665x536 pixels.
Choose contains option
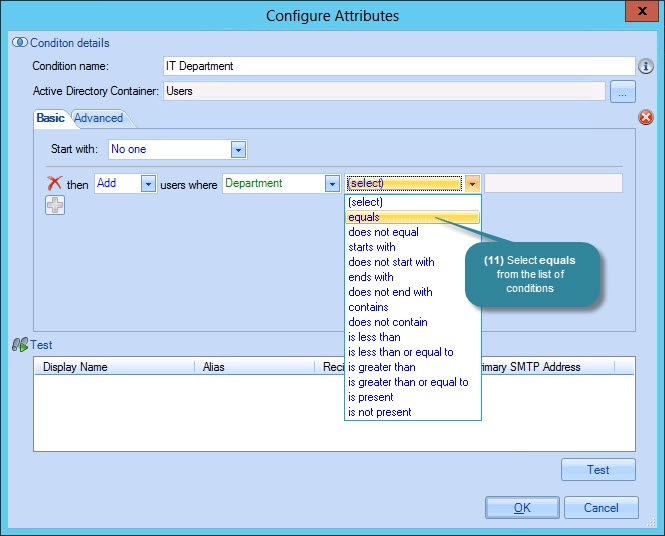click(x=413, y=307)
